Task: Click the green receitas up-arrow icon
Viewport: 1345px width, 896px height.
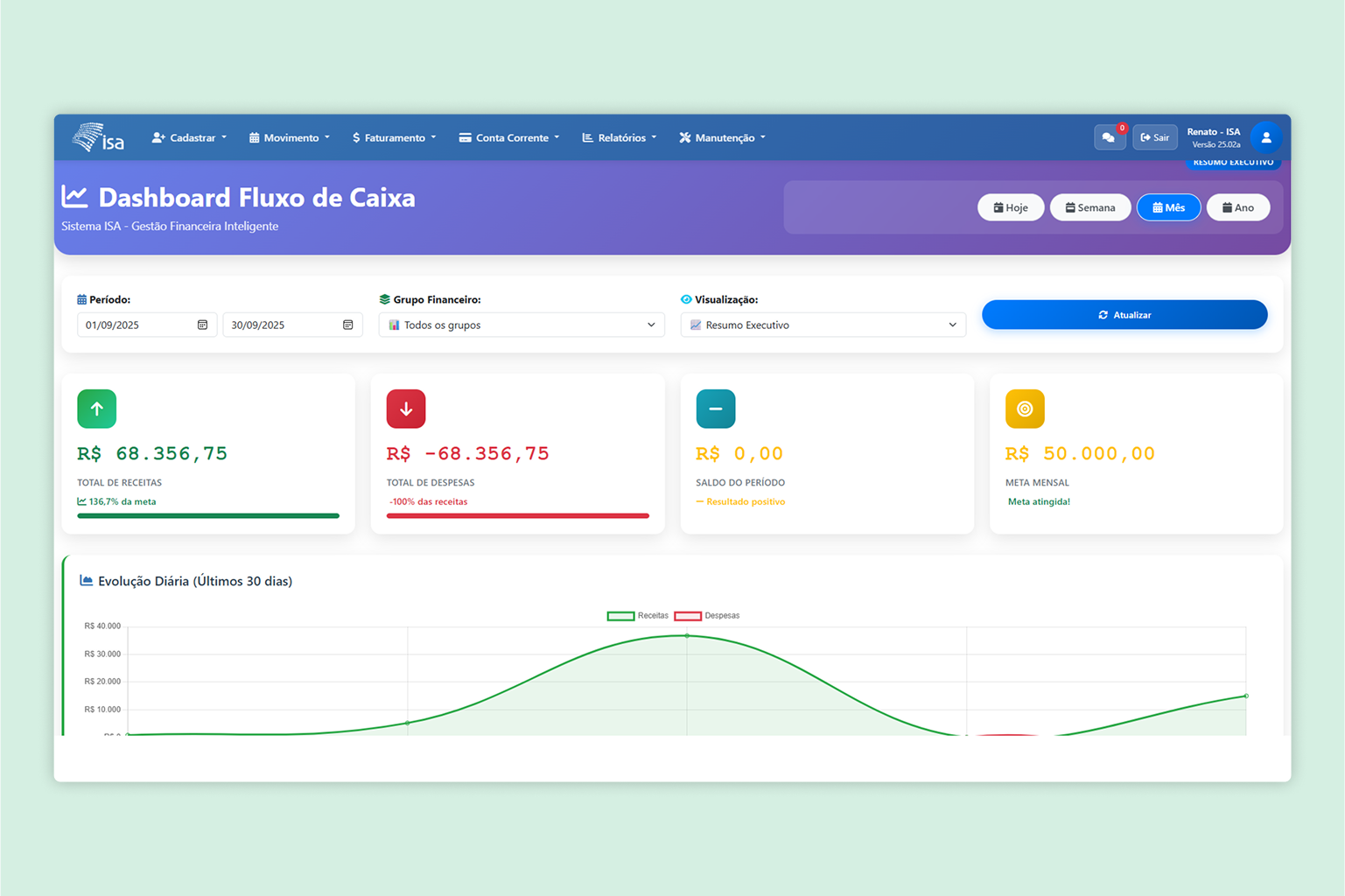Action: click(x=96, y=409)
